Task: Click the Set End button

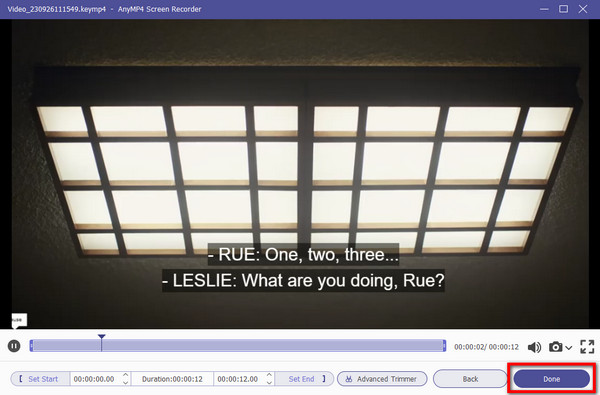Action: click(305, 379)
